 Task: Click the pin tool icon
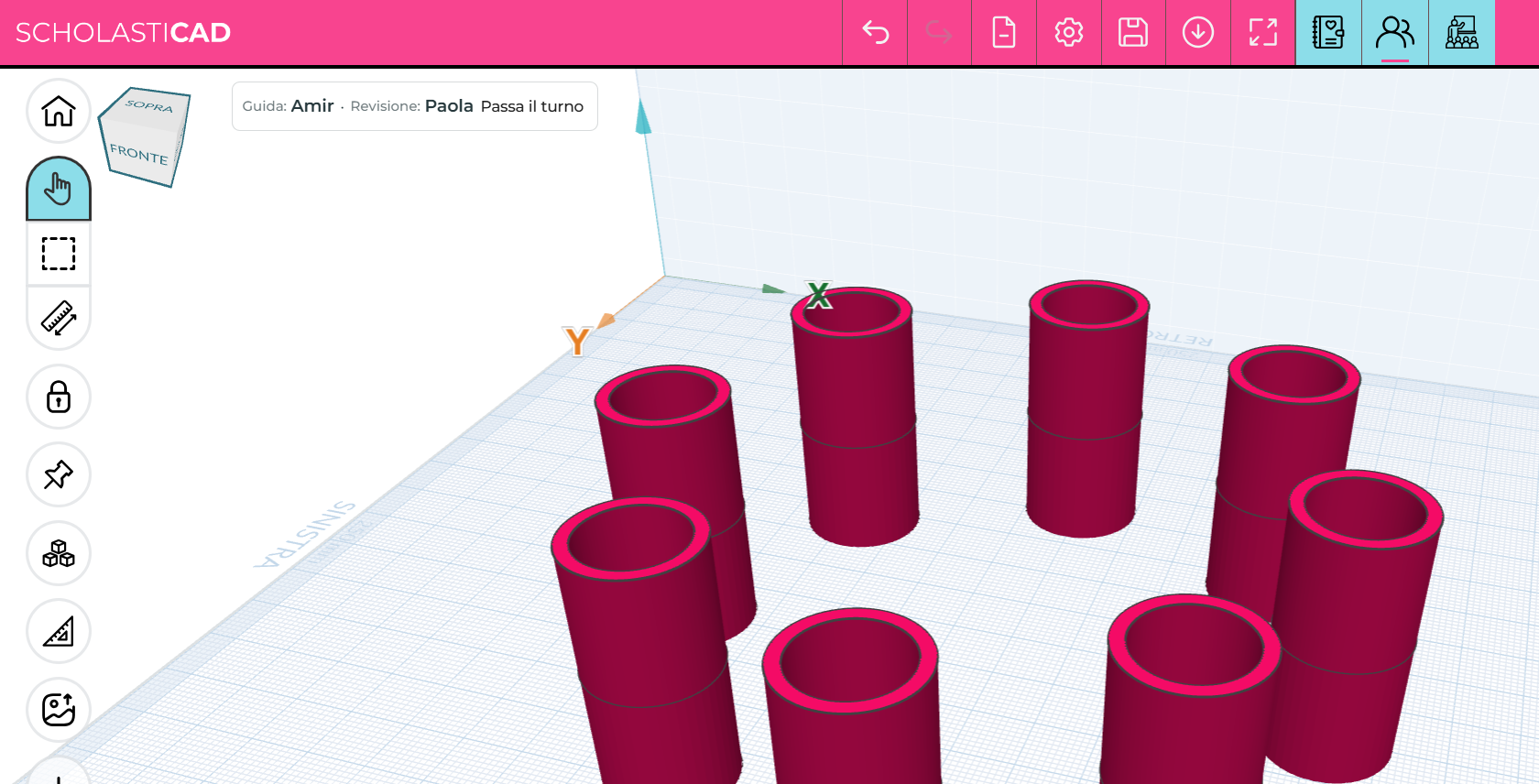tap(59, 474)
